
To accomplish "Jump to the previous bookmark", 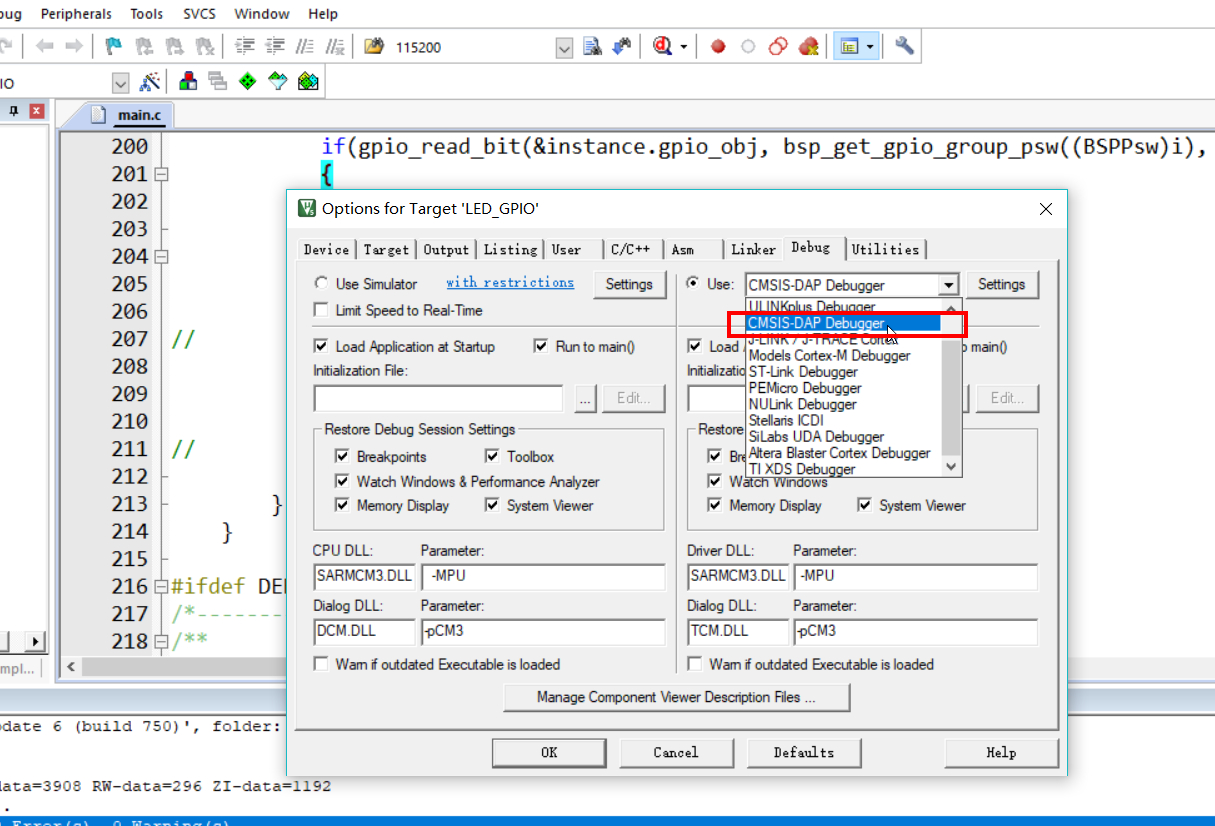I will click(144, 47).
